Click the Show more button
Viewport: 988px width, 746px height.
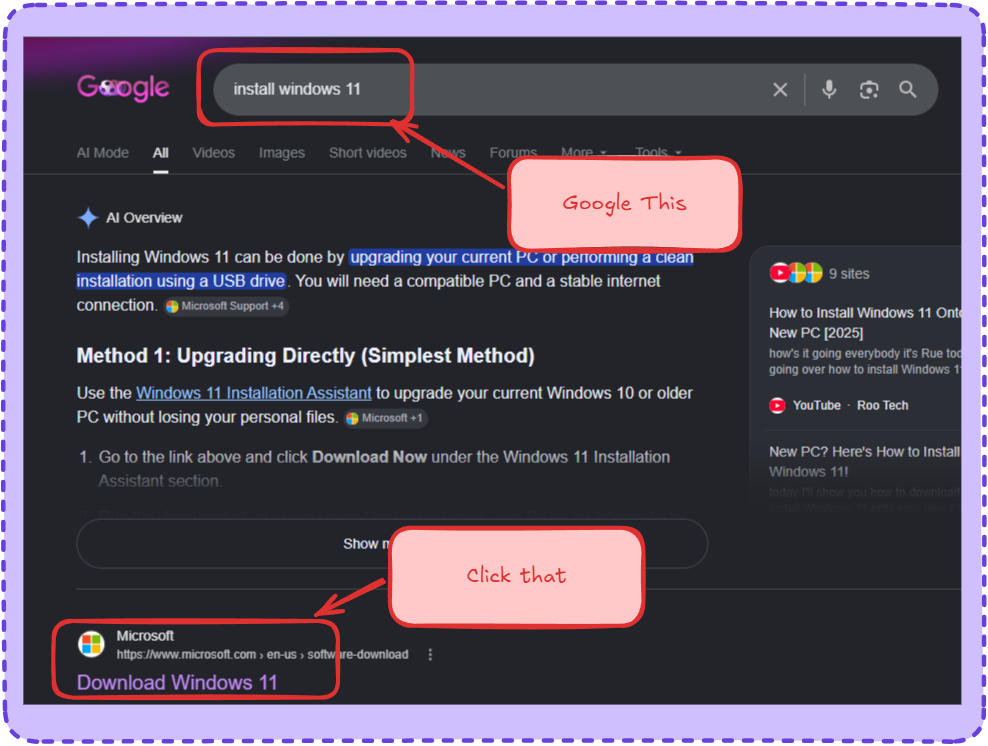[x=392, y=544]
